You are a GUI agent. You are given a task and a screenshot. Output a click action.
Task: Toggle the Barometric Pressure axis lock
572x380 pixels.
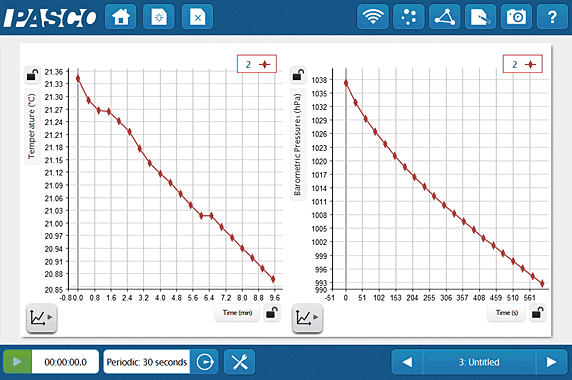[x=298, y=75]
